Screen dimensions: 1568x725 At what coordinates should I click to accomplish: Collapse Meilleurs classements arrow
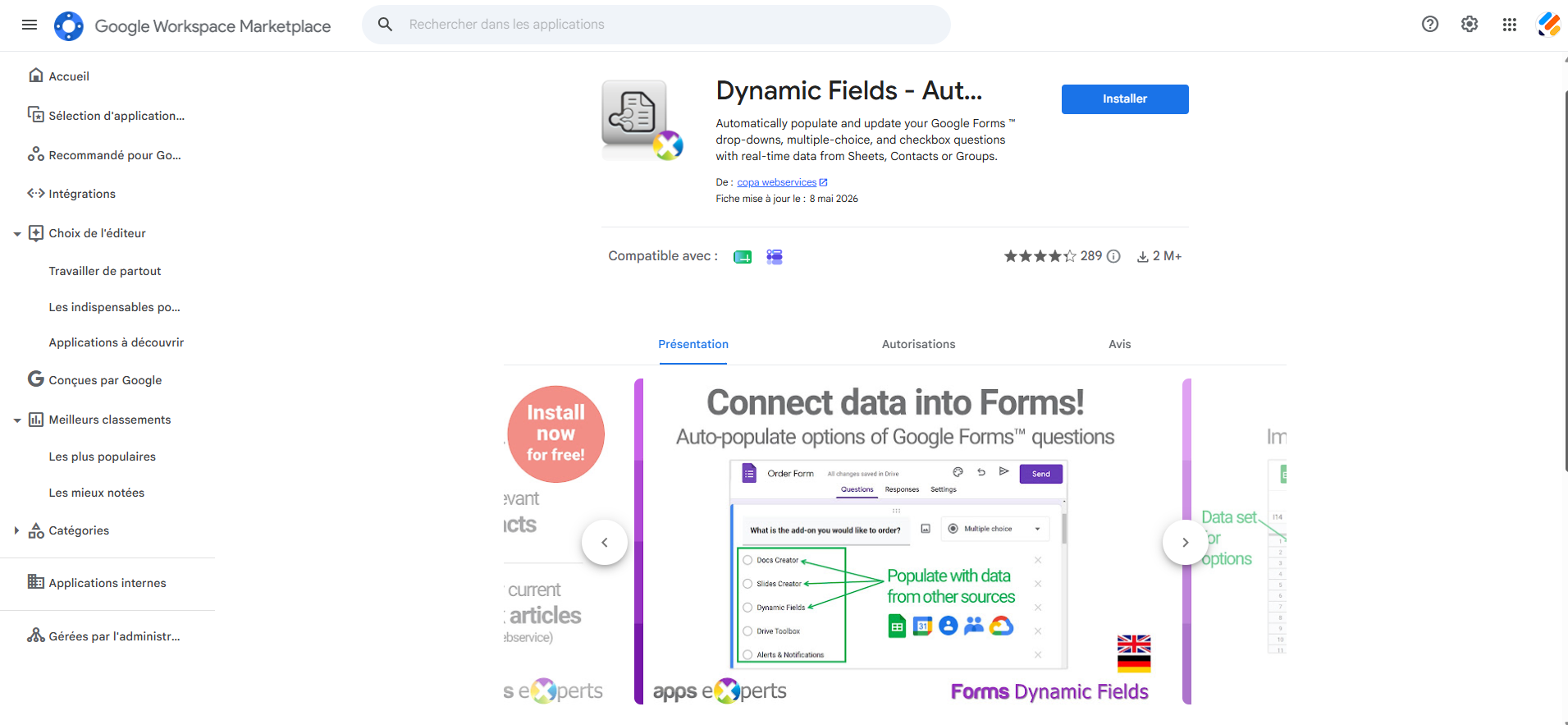point(16,420)
